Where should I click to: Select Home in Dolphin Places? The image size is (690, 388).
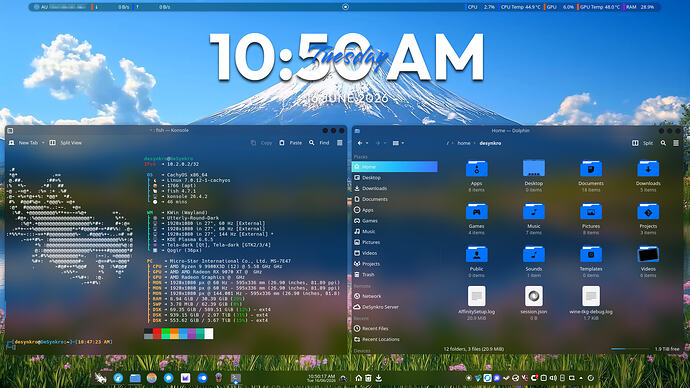pos(395,167)
